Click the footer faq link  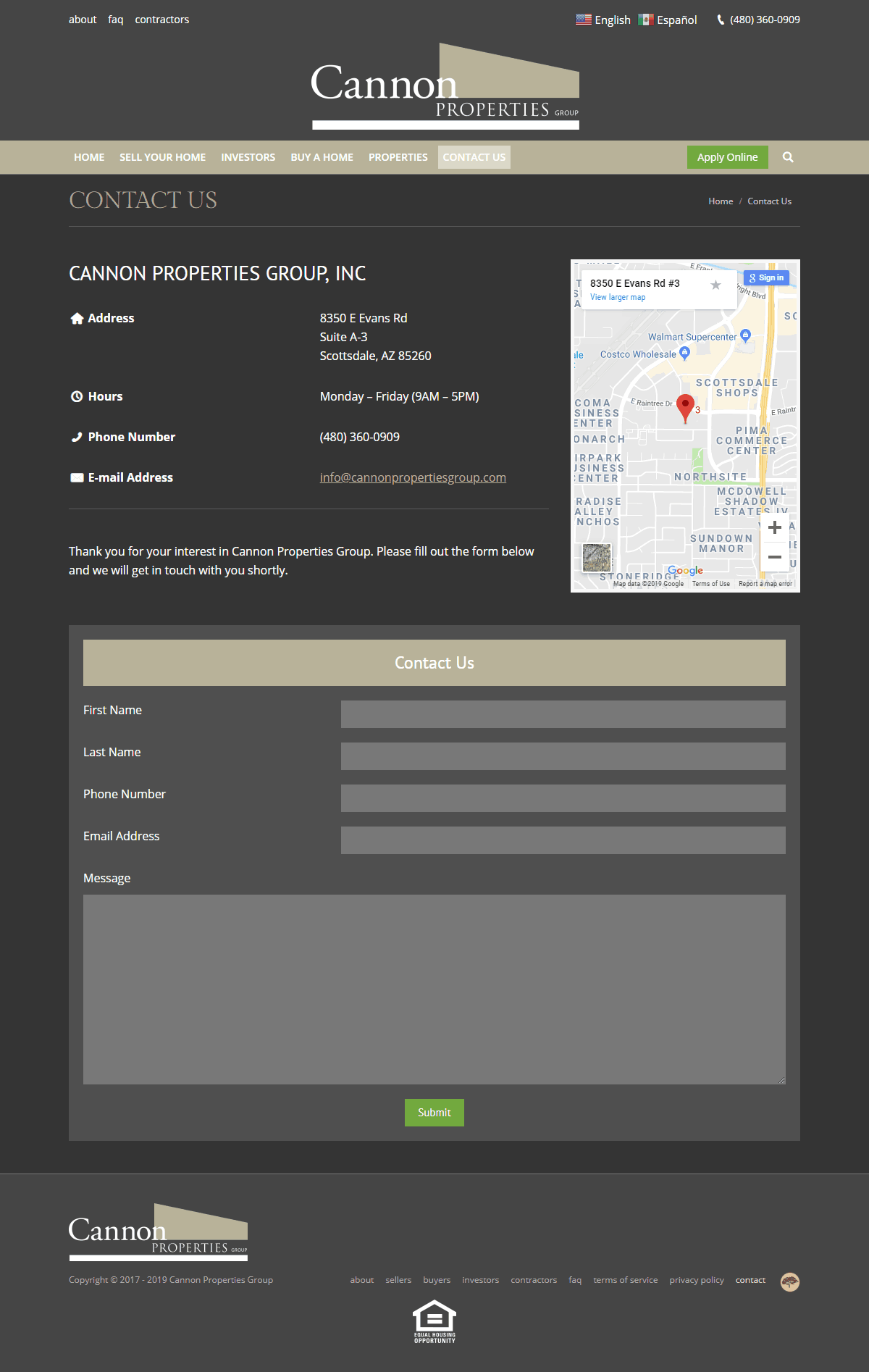point(575,1280)
